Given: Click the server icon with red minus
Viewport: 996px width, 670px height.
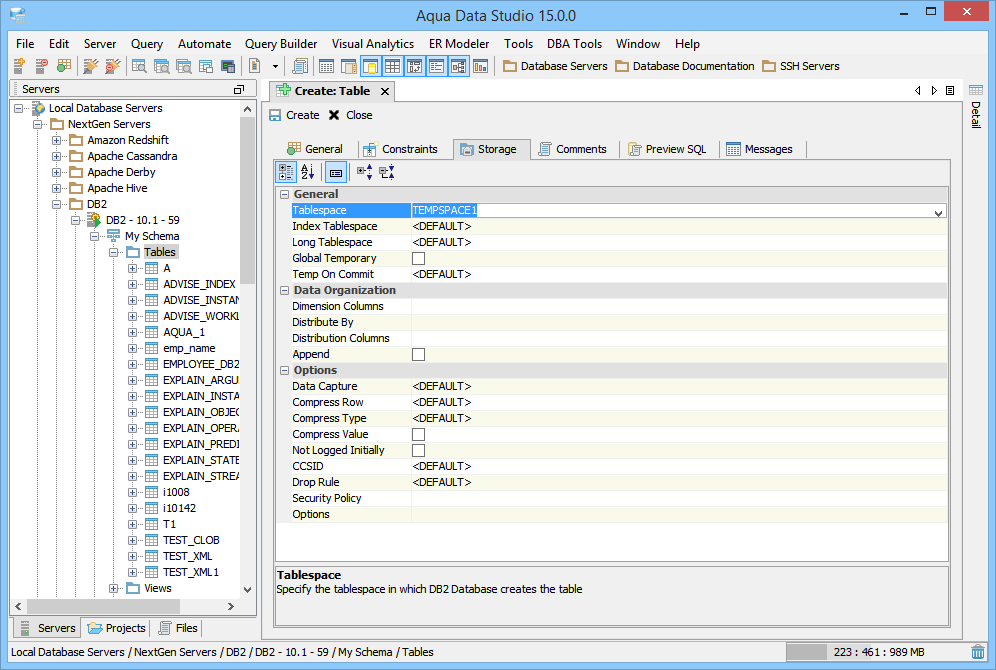Looking at the screenshot, I should (41, 66).
